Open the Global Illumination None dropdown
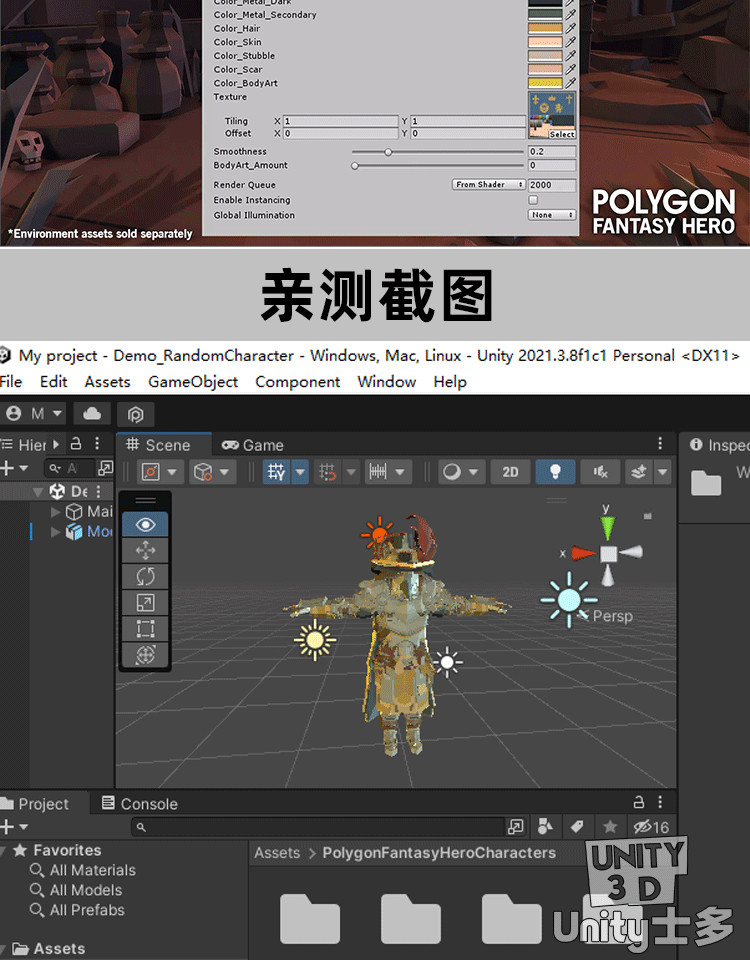This screenshot has width=750, height=960. point(552,215)
